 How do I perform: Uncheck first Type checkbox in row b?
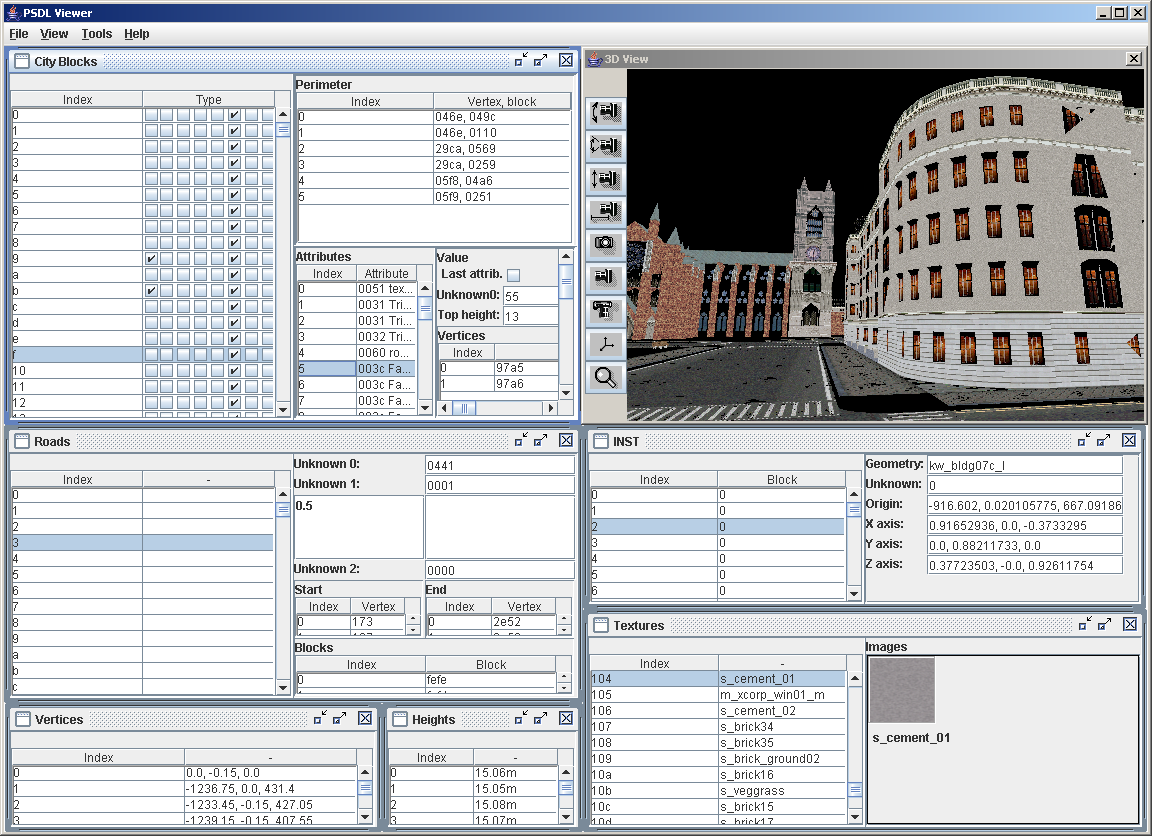[x=151, y=291]
